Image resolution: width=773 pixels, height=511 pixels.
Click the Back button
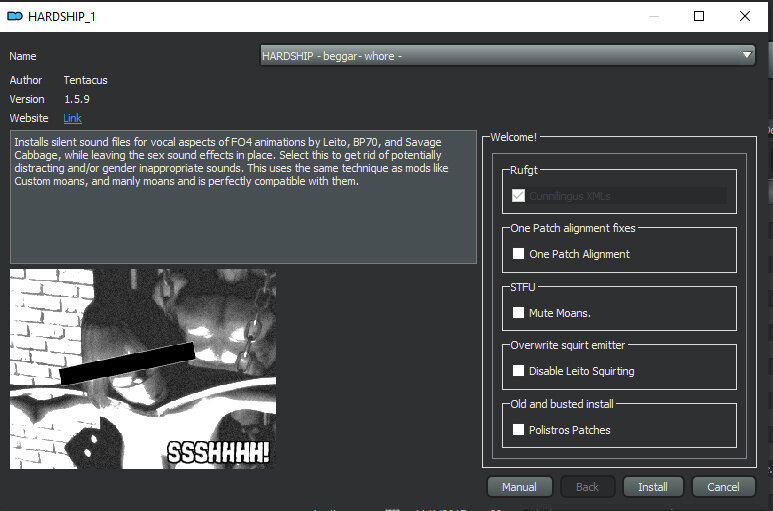point(587,487)
